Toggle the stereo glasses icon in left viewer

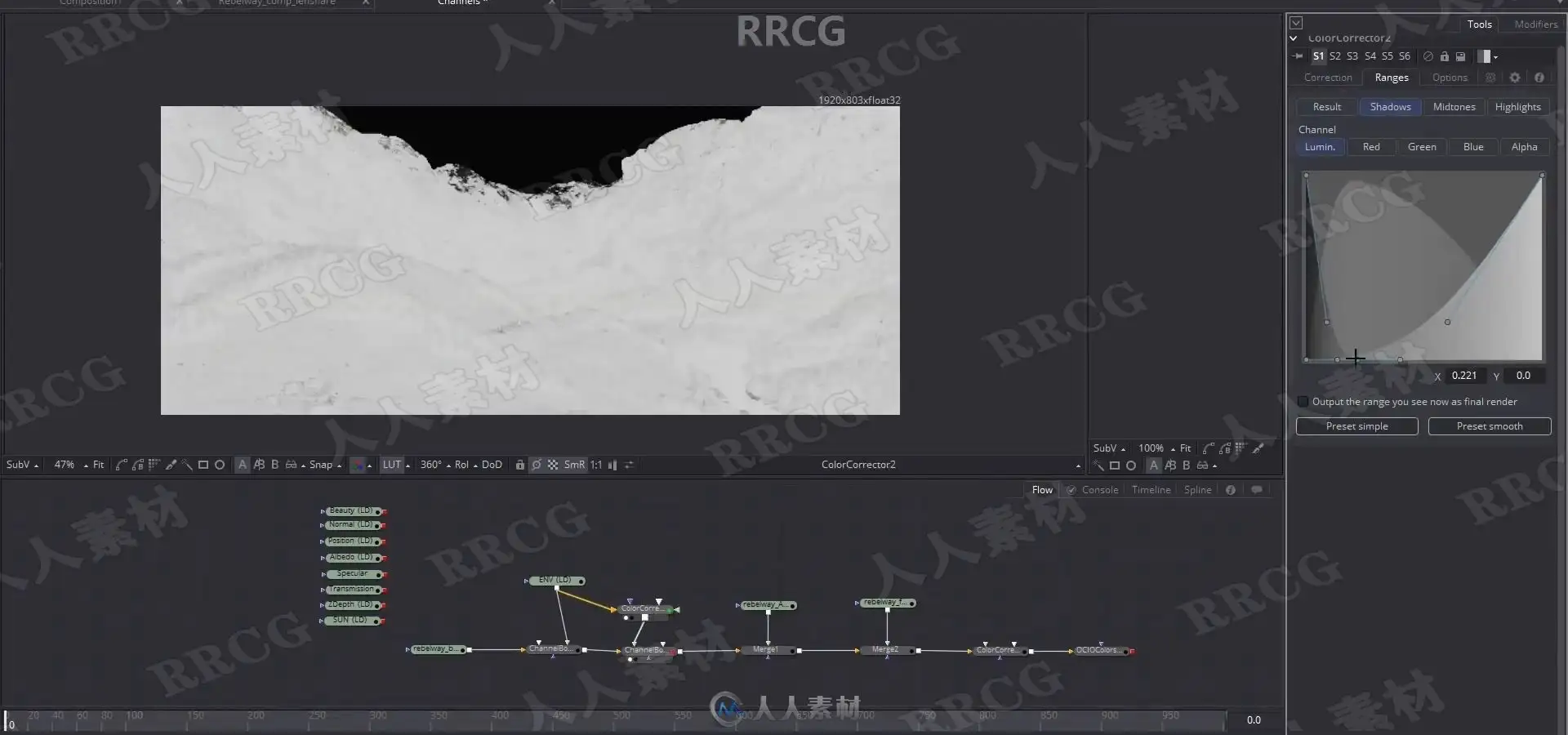pyautogui.click(x=291, y=465)
